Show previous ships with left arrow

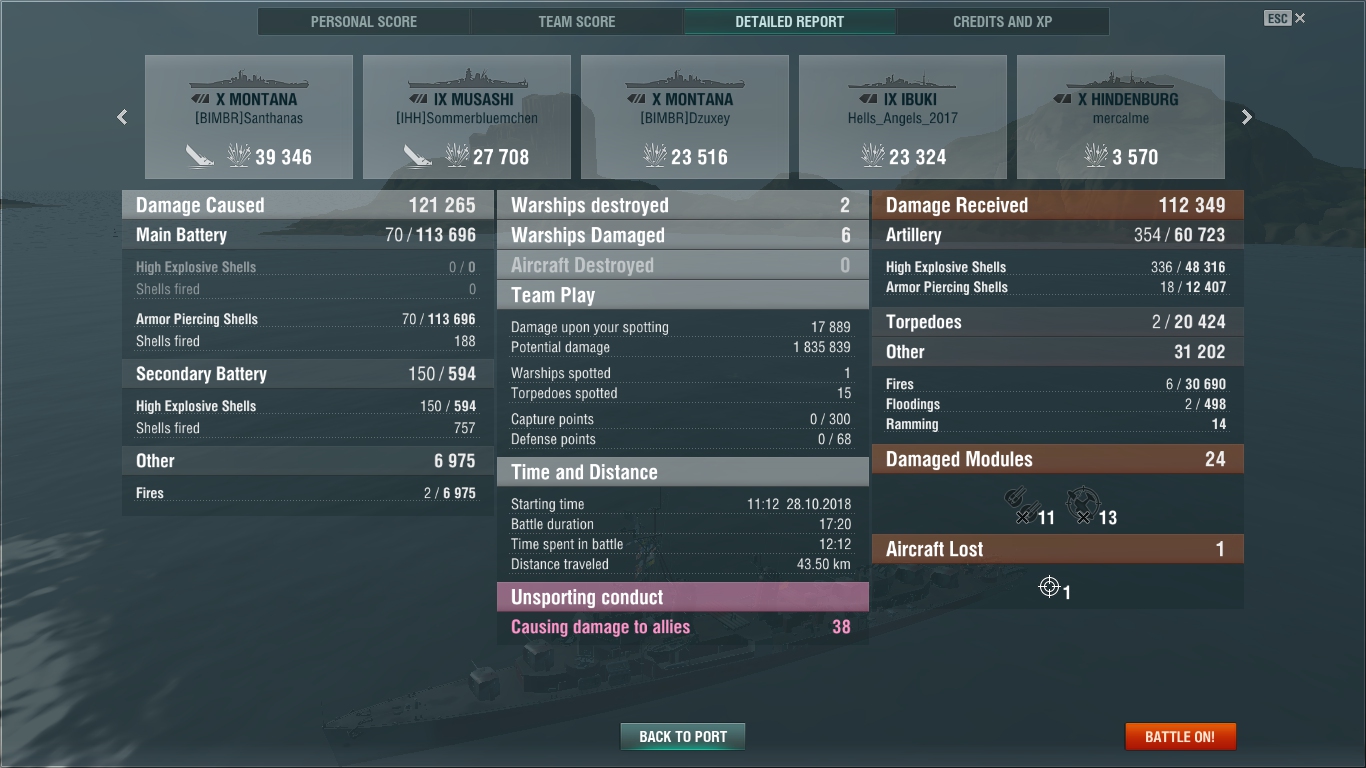click(x=122, y=117)
